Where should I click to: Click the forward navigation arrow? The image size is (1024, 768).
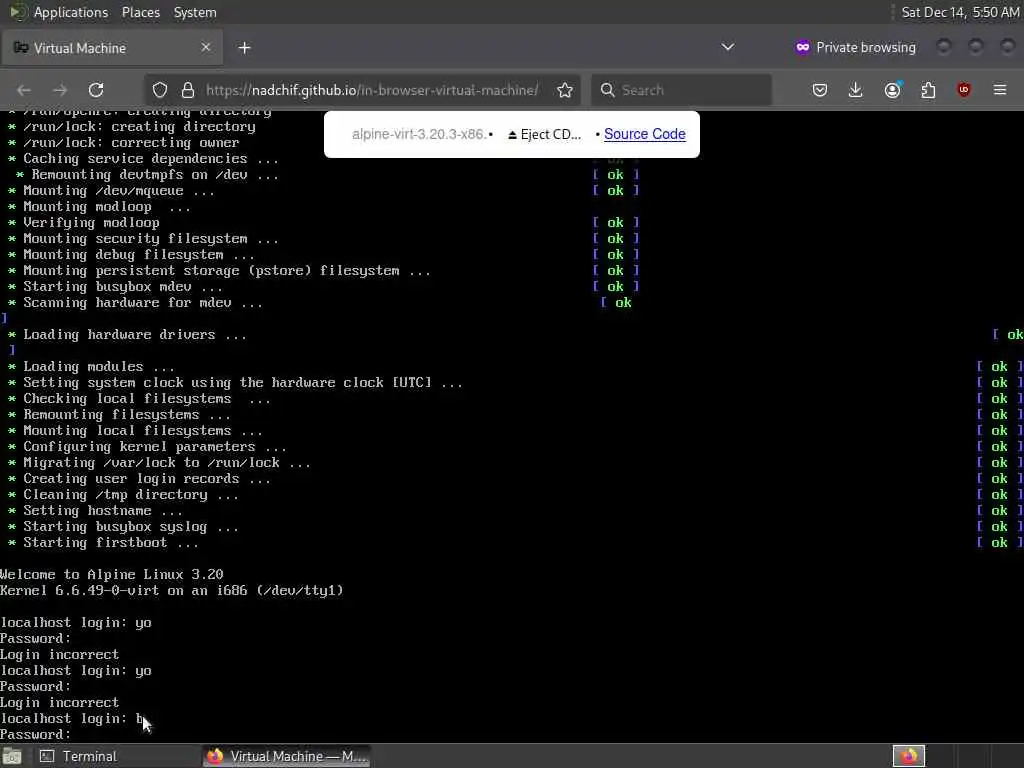coord(60,90)
